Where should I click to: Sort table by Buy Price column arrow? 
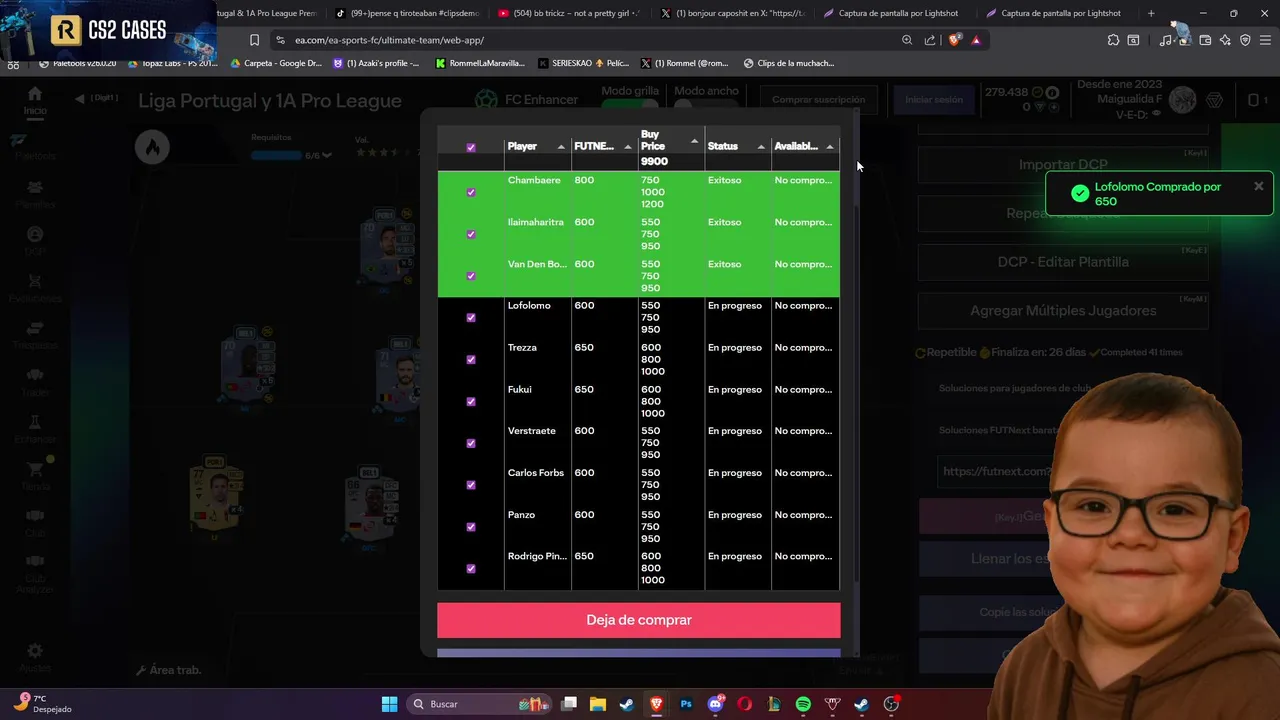pyautogui.click(x=694, y=141)
